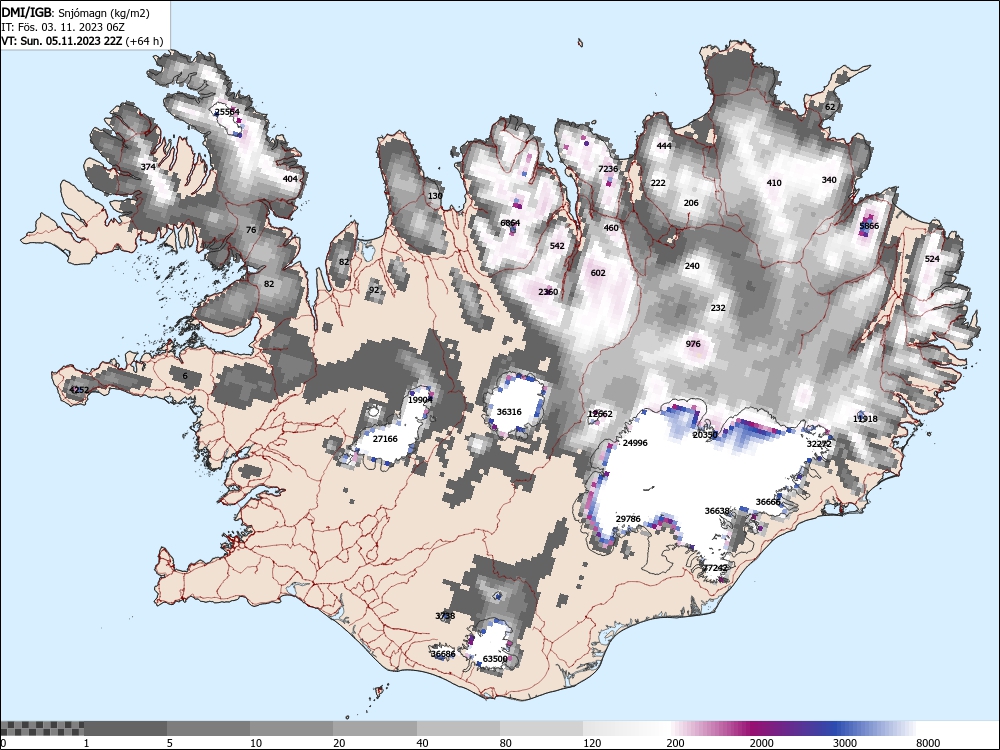1000x750 pixels.
Task: Click the snow value 62 on the map
Action: (x=830, y=107)
